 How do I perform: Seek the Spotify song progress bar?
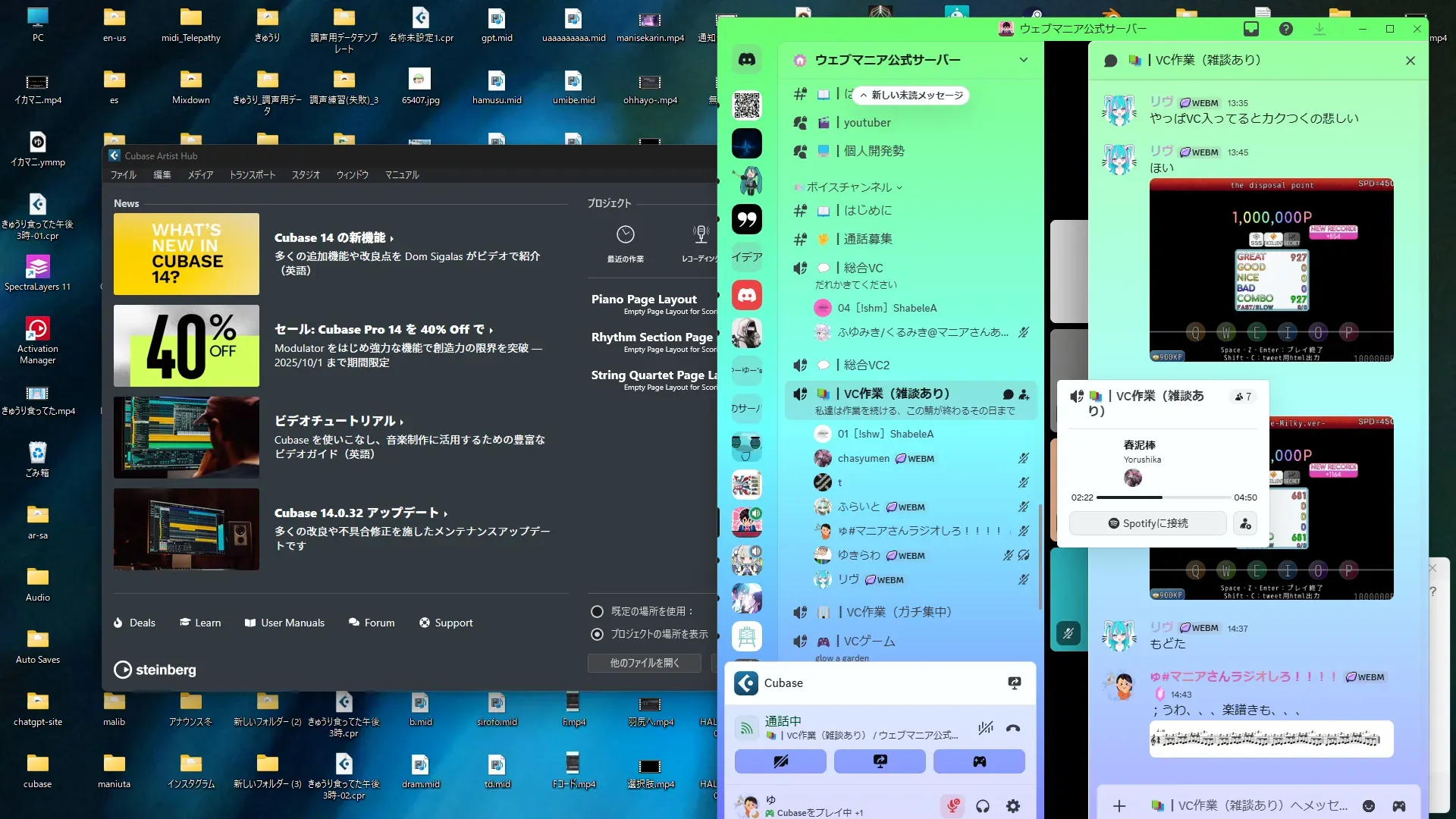(1163, 497)
